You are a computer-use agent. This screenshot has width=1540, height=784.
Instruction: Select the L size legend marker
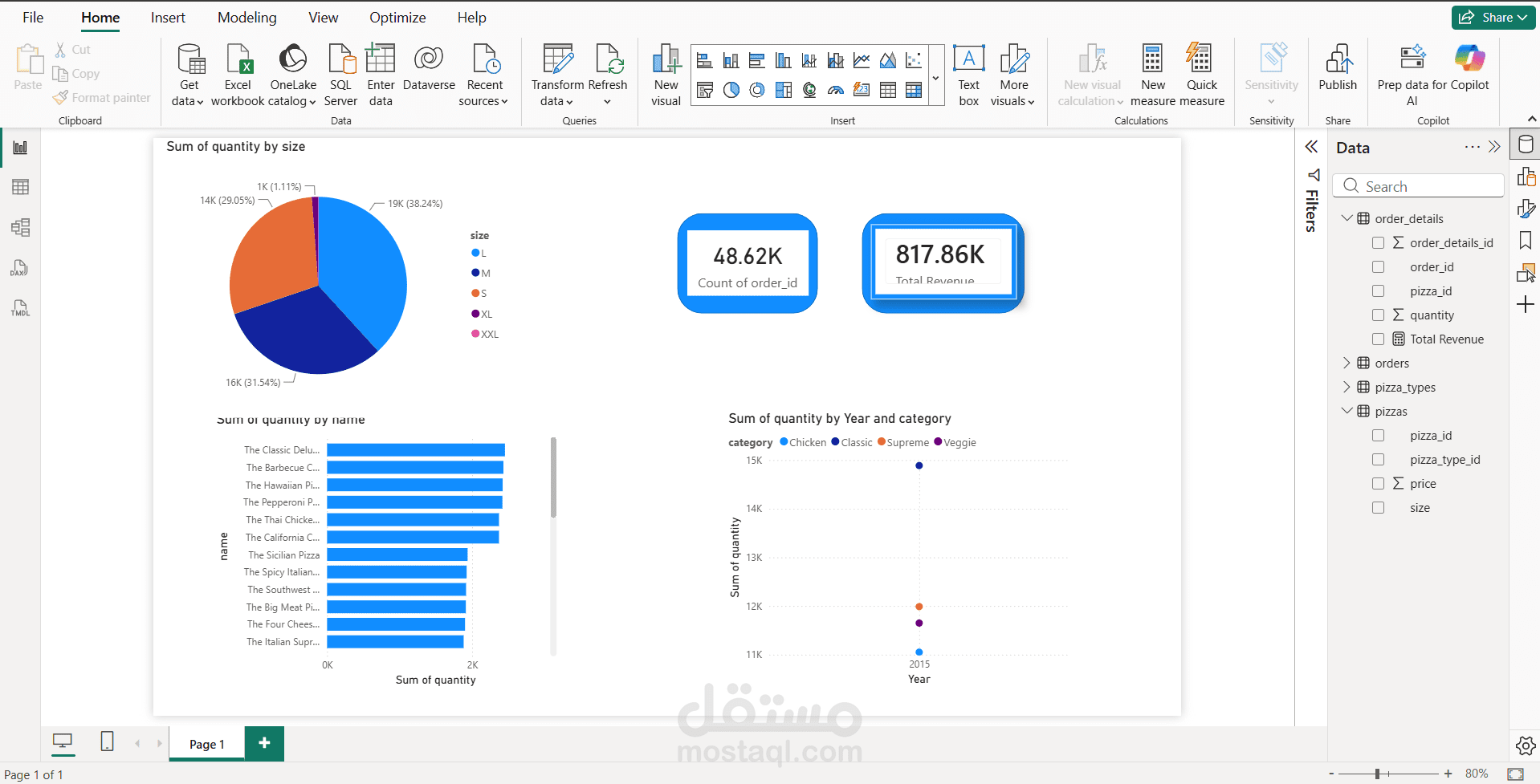pos(475,253)
